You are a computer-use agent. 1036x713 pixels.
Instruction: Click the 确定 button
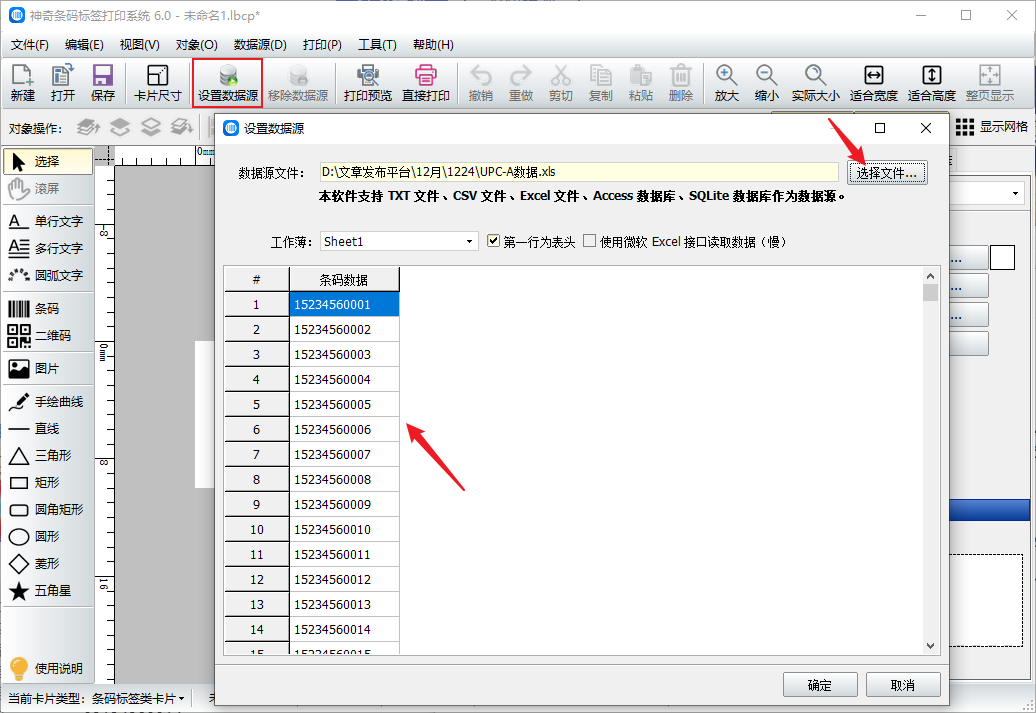[819, 685]
